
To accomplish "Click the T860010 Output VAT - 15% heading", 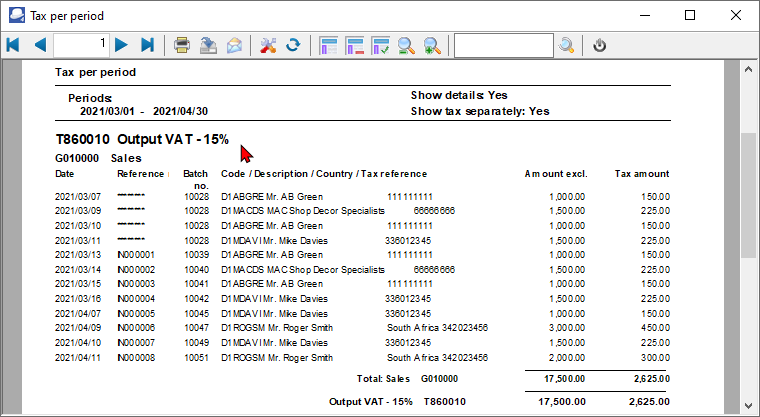I will (x=142, y=139).
